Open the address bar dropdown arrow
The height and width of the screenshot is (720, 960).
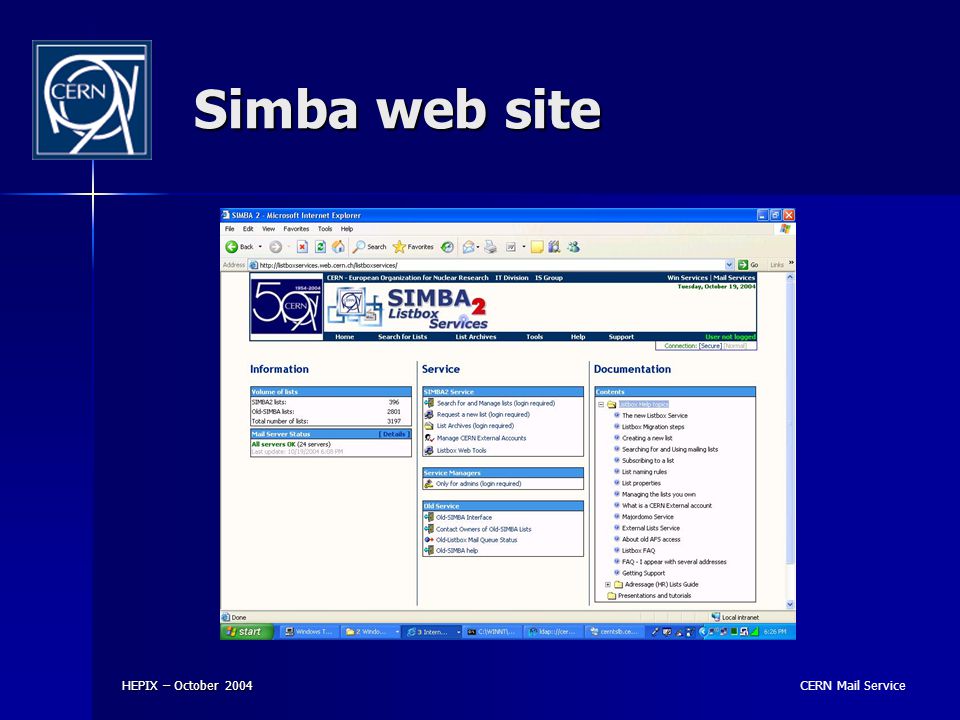coord(729,264)
